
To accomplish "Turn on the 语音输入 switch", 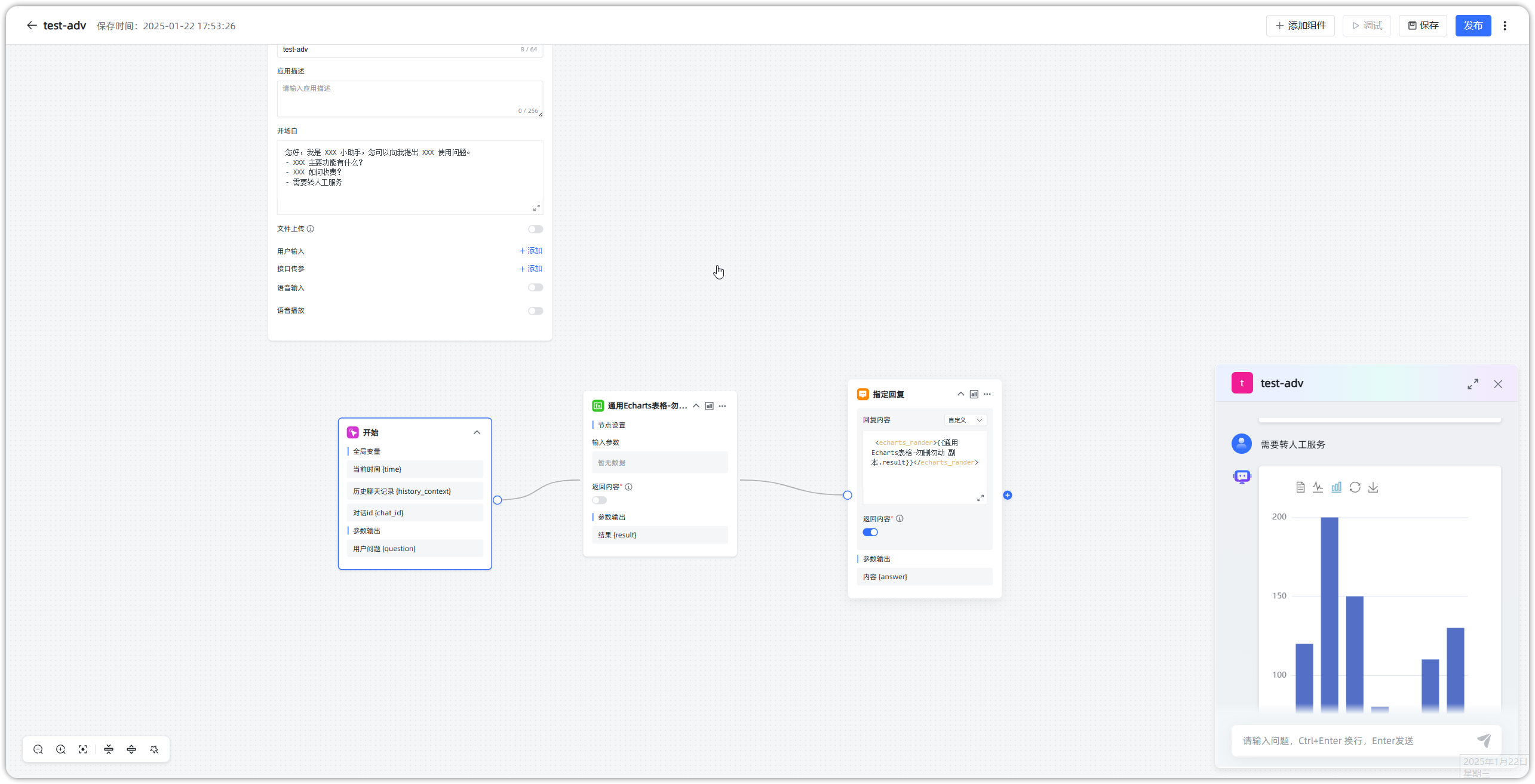I will (535, 288).
